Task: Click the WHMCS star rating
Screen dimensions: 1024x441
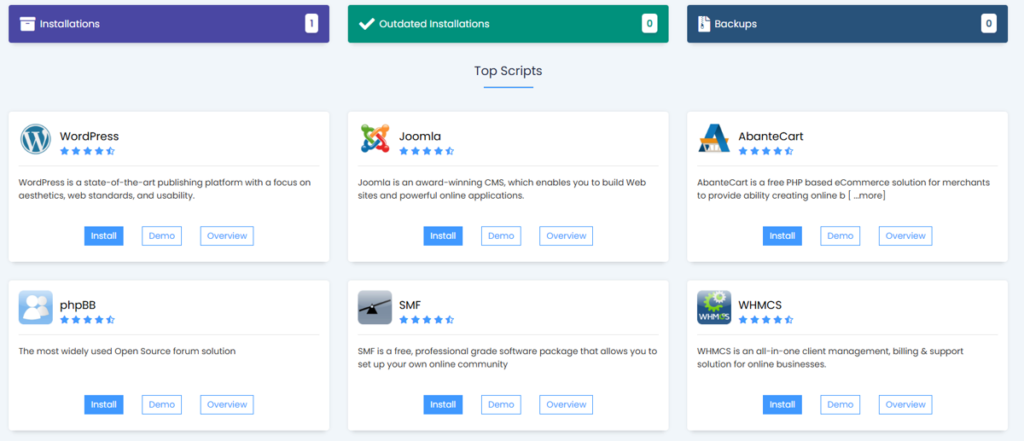Action: (x=766, y=320)
